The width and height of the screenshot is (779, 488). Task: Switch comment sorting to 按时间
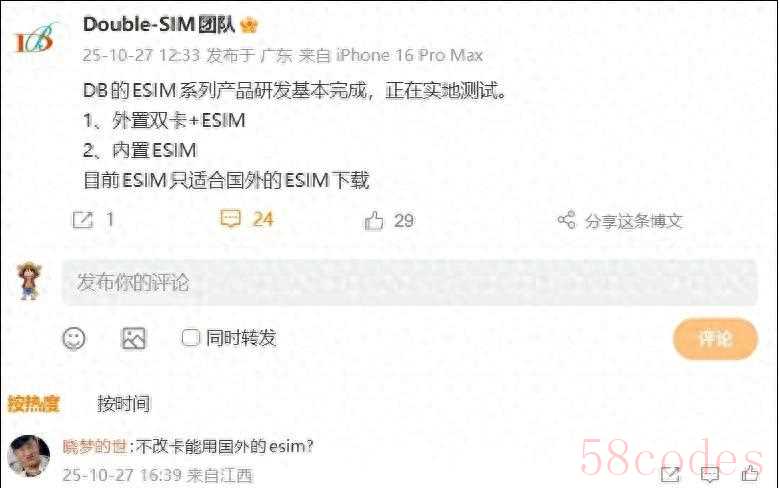click(x=124, y=404)
